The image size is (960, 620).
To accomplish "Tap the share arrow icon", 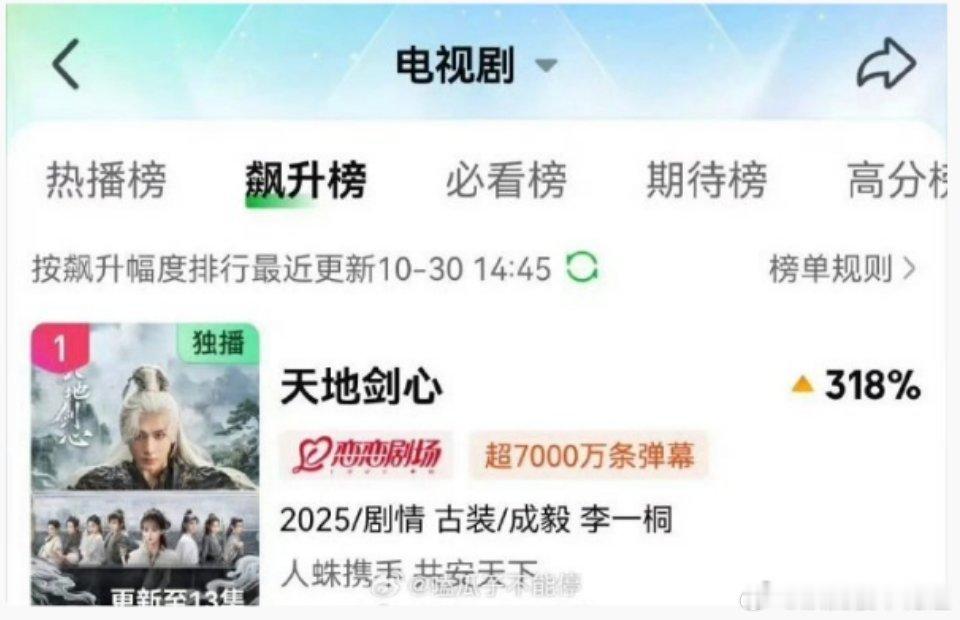I will coord(886,63).
